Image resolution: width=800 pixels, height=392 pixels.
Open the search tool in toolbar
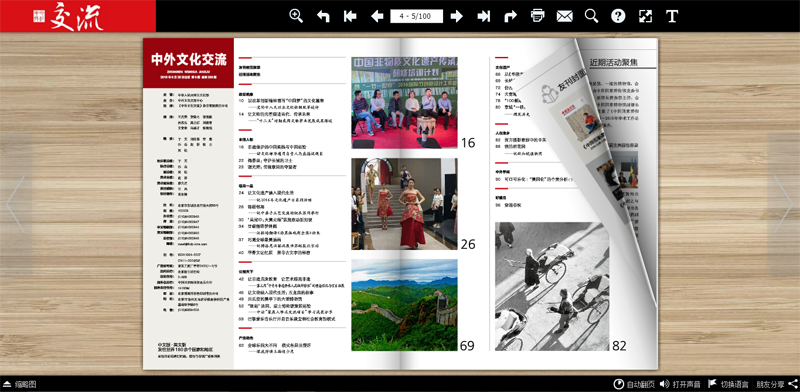[591, 16]
